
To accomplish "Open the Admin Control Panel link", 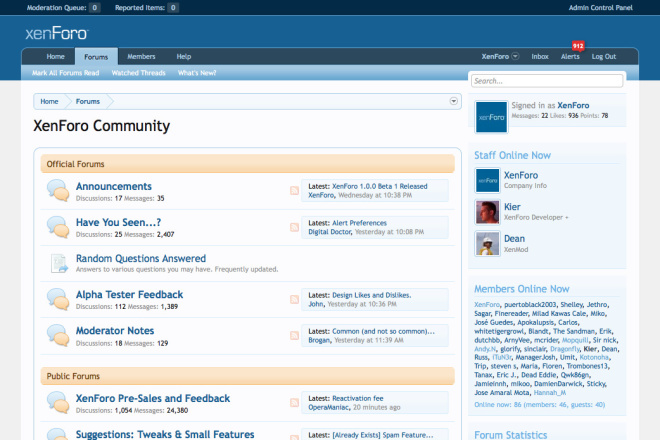I will (601, 8).
